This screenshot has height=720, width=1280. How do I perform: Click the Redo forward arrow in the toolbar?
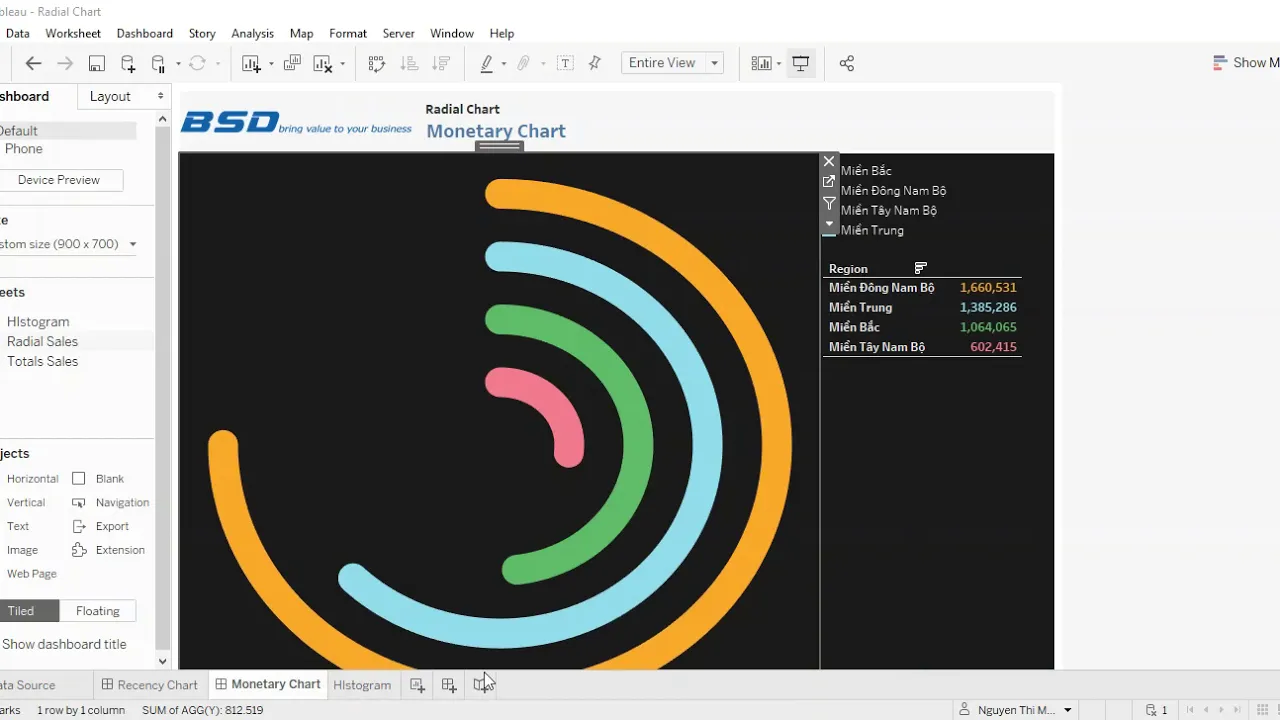65,63
